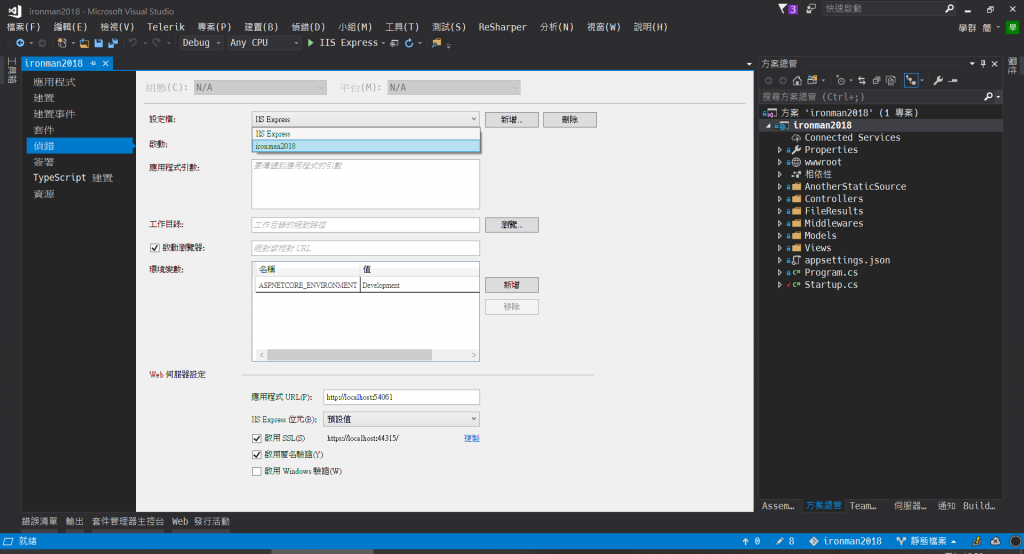This screenshot has height=554, width=1024.
Task: Toggle the Launch browser checkbox
Action: click(155, 248)
